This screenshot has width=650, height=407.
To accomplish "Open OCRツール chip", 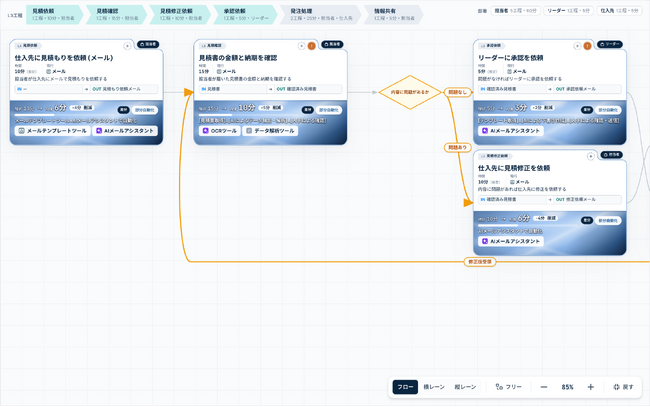I will (219, 131).
